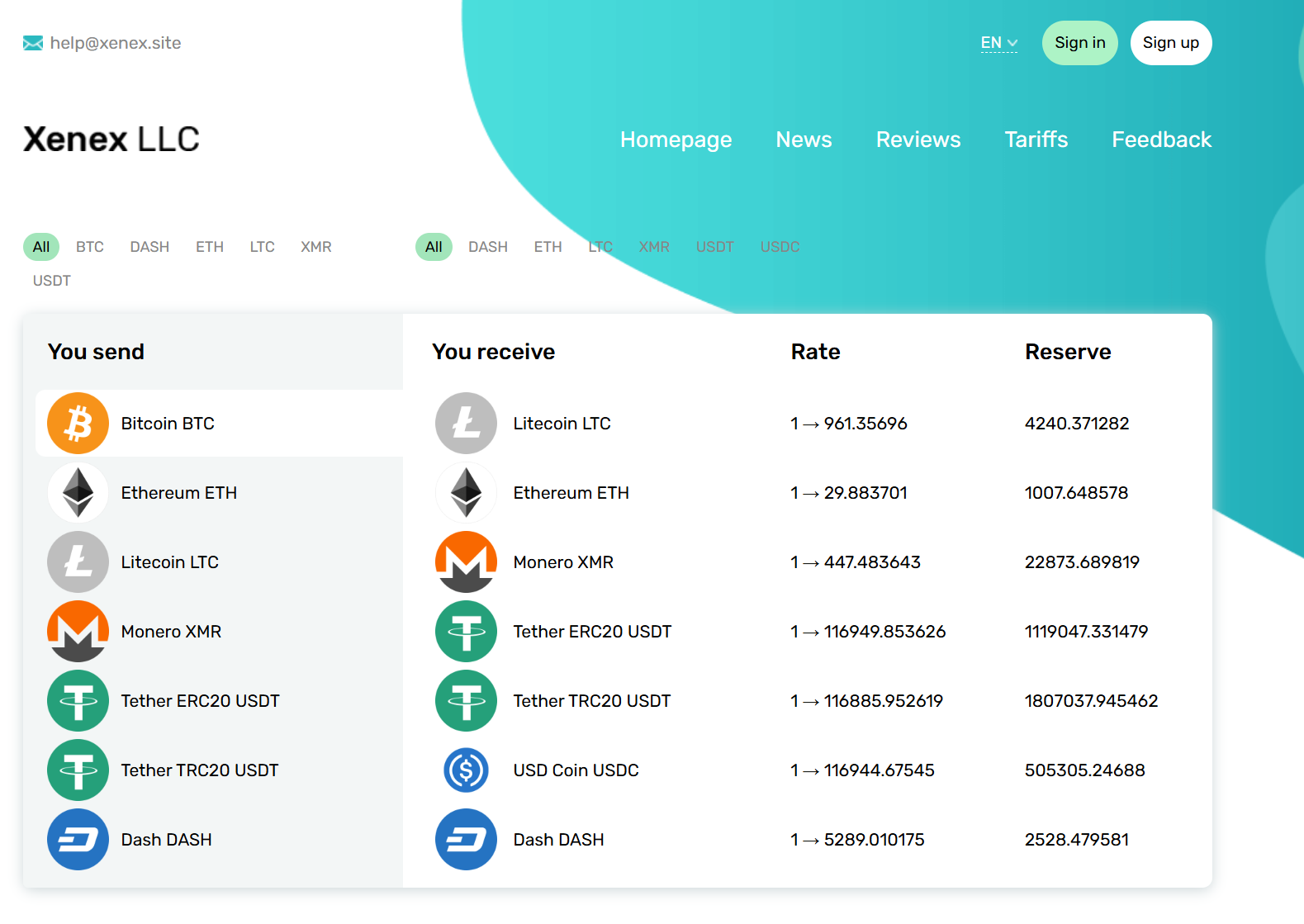The image size is (1304, 924).
Task: Choose USD Coin USDC label to receive
Action: pyautogui.click(x=576, y=770)
